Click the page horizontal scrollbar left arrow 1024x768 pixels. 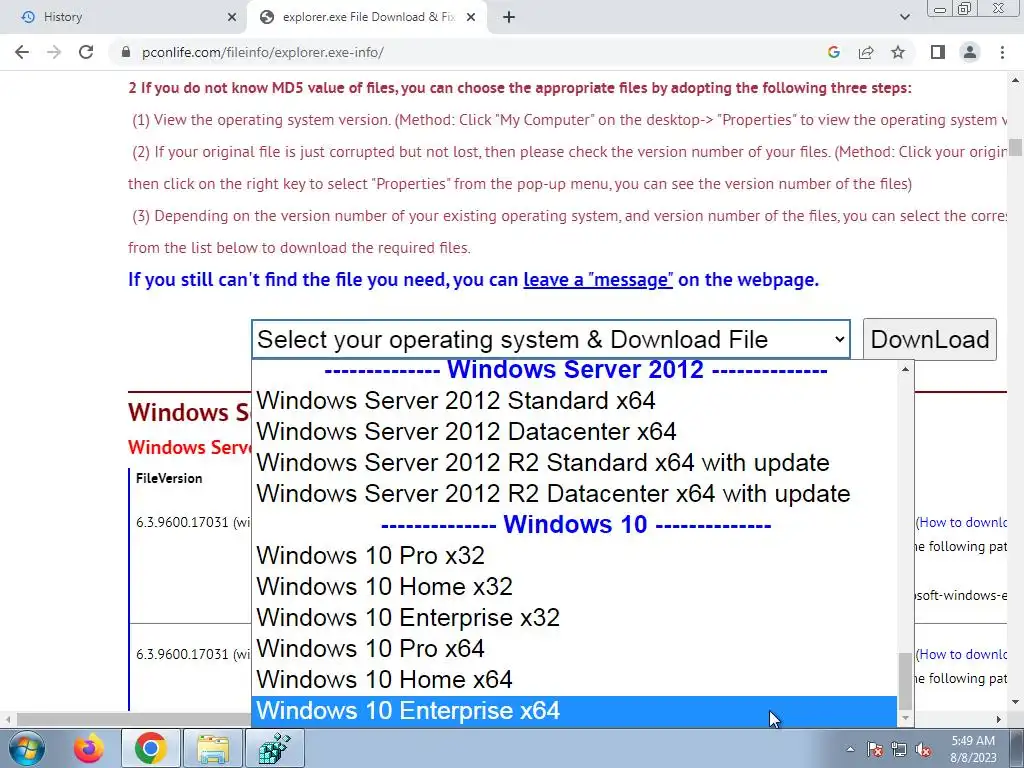[8, 719]
